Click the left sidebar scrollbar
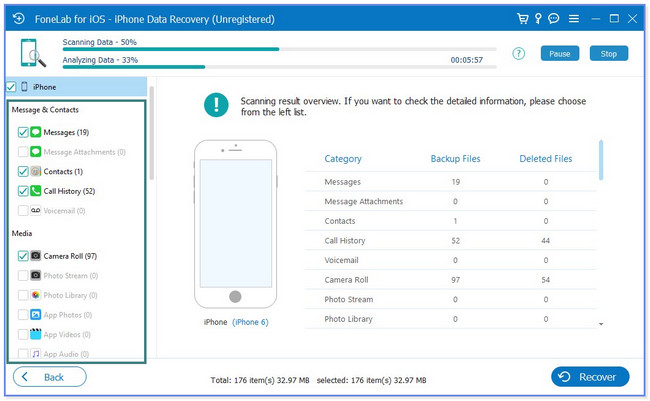Viewport: 650px width, 401px height. point(152,133)
